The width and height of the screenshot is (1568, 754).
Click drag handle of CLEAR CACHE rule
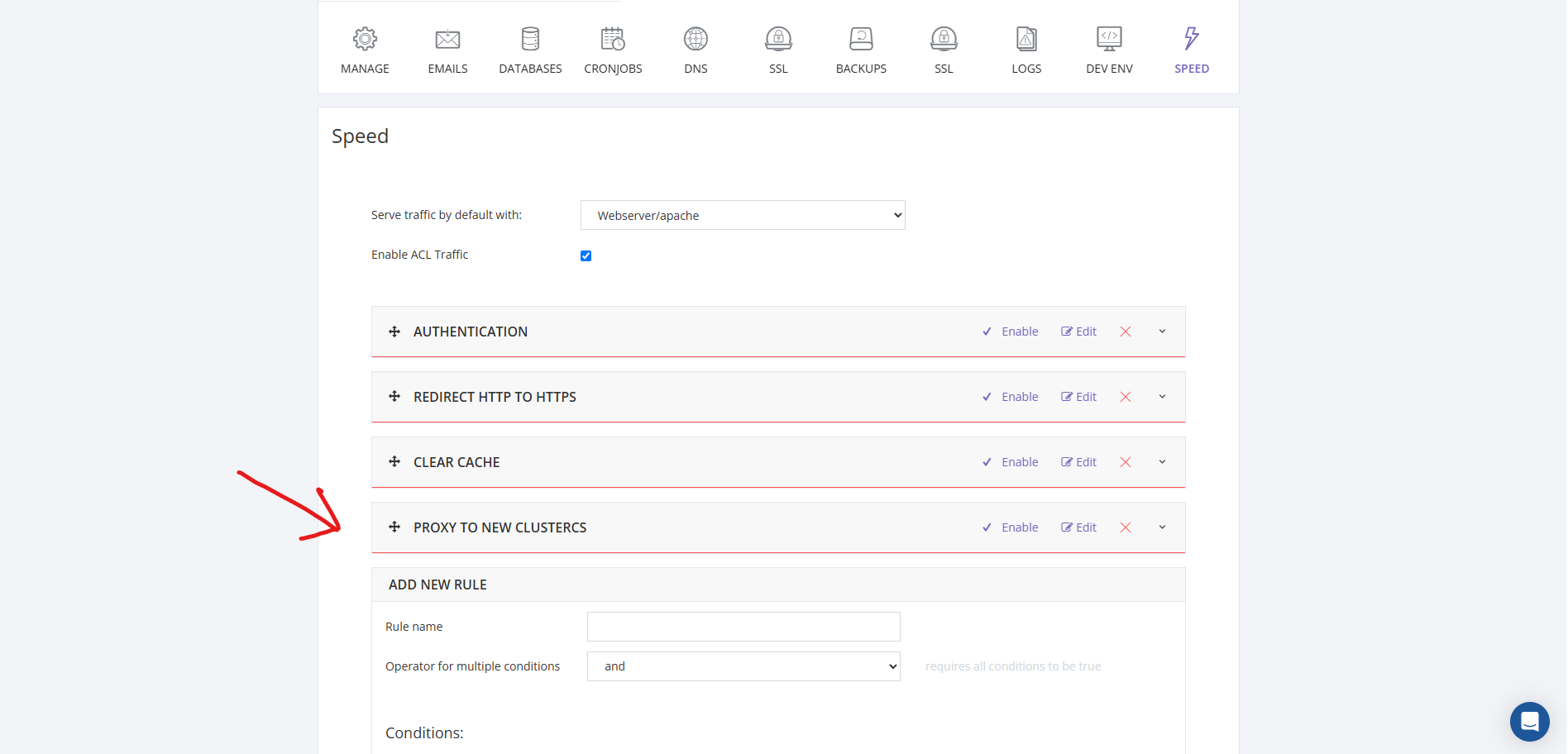394,462
